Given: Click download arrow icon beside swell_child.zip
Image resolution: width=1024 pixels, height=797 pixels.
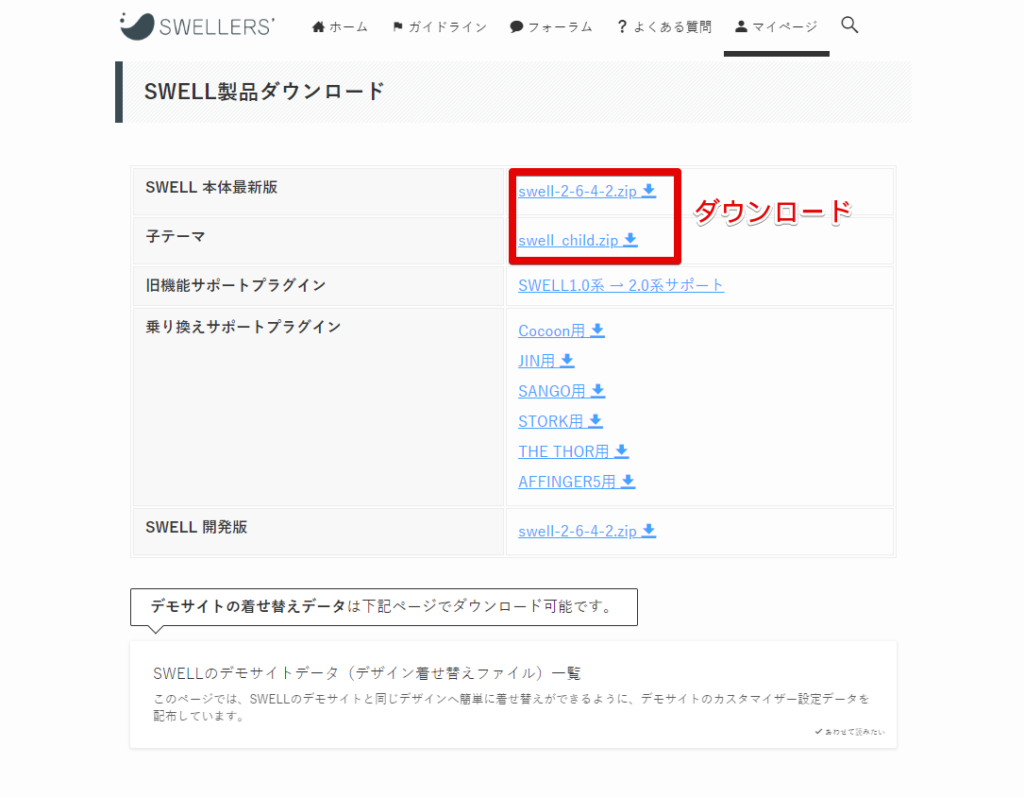Looking at the screenshot, I should [630, 239].
